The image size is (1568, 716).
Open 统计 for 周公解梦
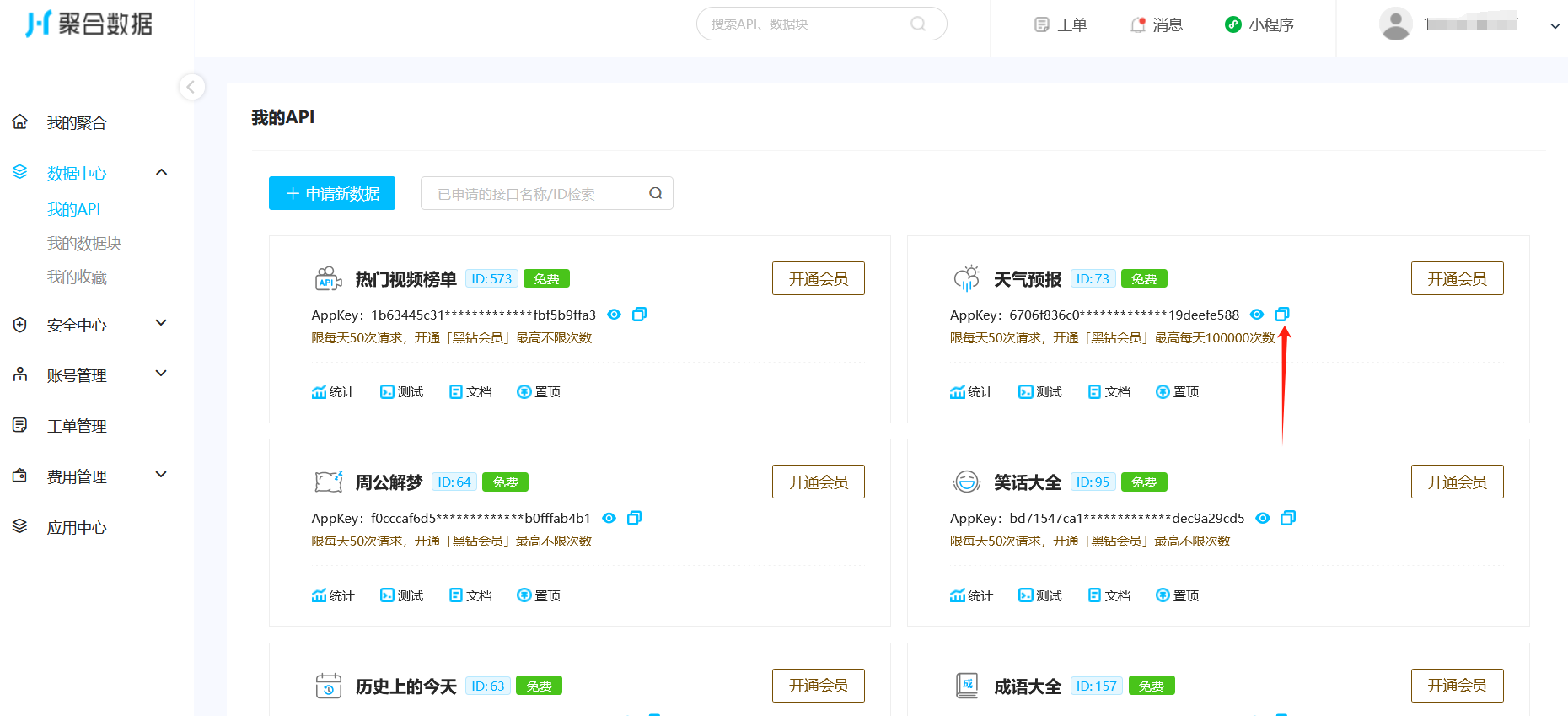click(x=333, y=595)
